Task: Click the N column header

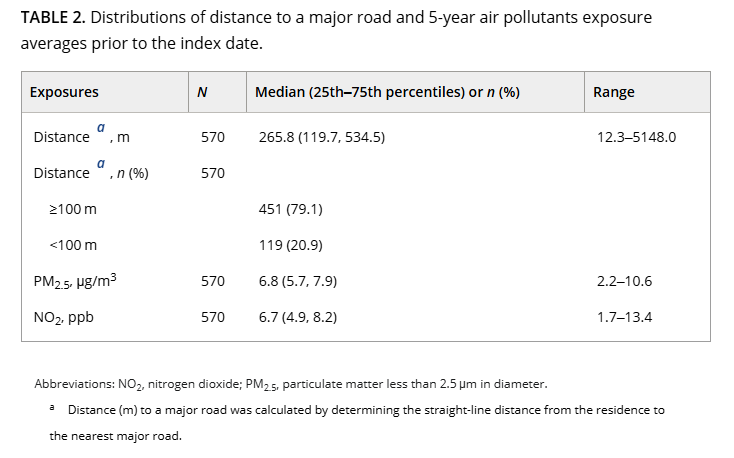Action: point(202,92)
